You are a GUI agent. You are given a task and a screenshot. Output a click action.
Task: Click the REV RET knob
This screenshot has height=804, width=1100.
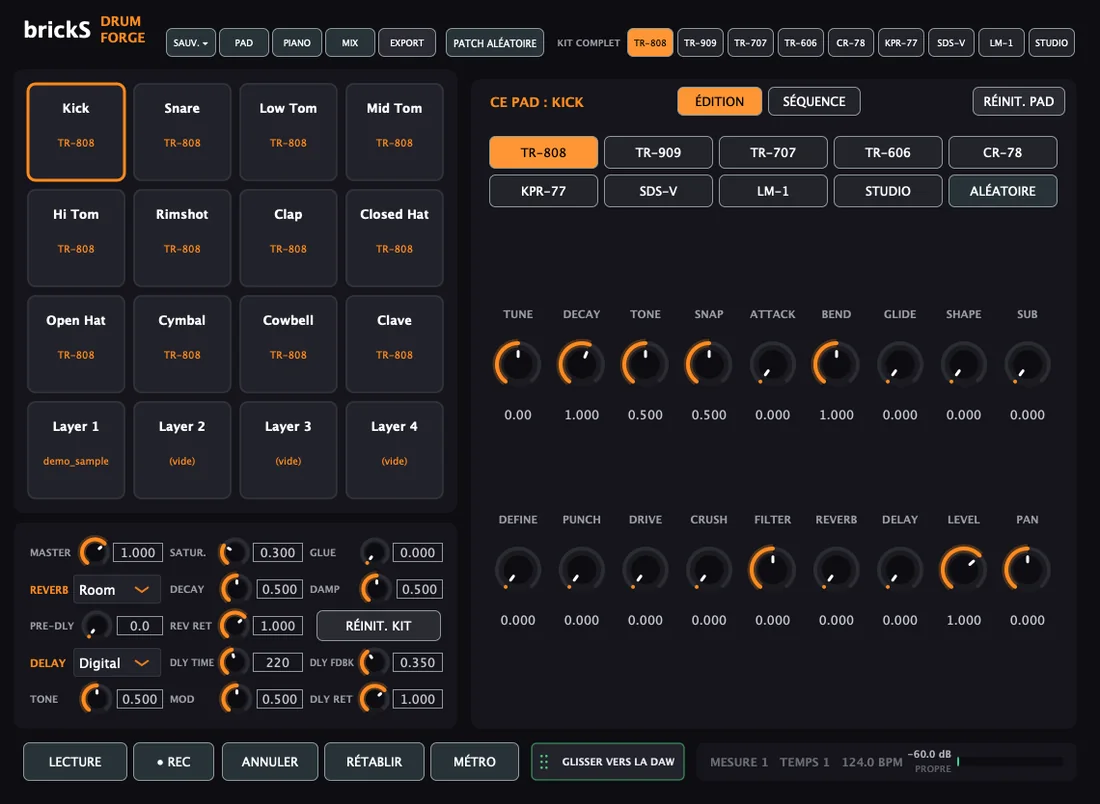(234, 626)
